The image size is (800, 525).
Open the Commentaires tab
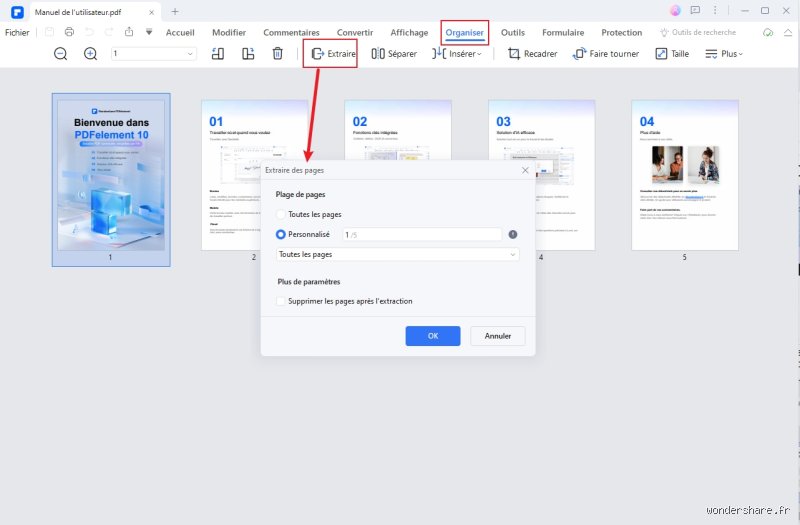point(291,32)
